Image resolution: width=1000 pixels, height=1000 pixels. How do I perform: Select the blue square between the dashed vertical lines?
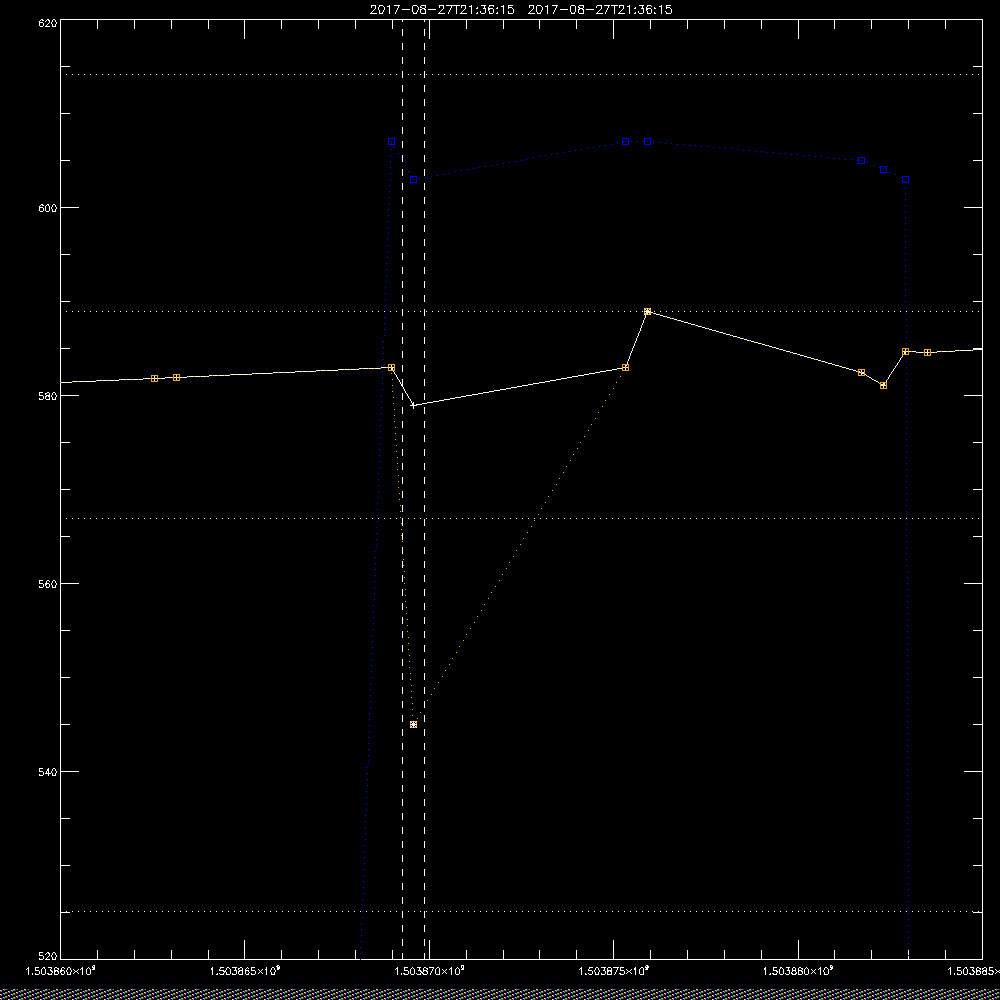[413, 180]
